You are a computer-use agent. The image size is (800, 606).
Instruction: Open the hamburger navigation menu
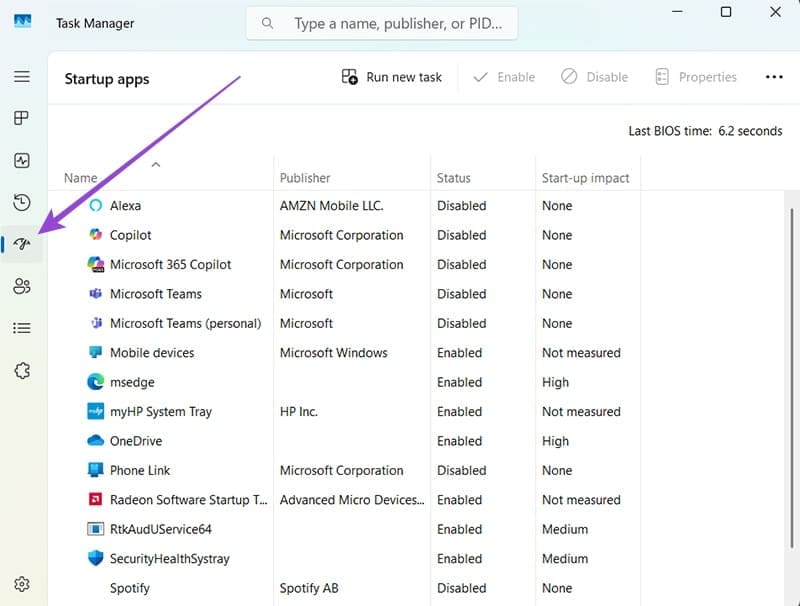tap(21, 77)
